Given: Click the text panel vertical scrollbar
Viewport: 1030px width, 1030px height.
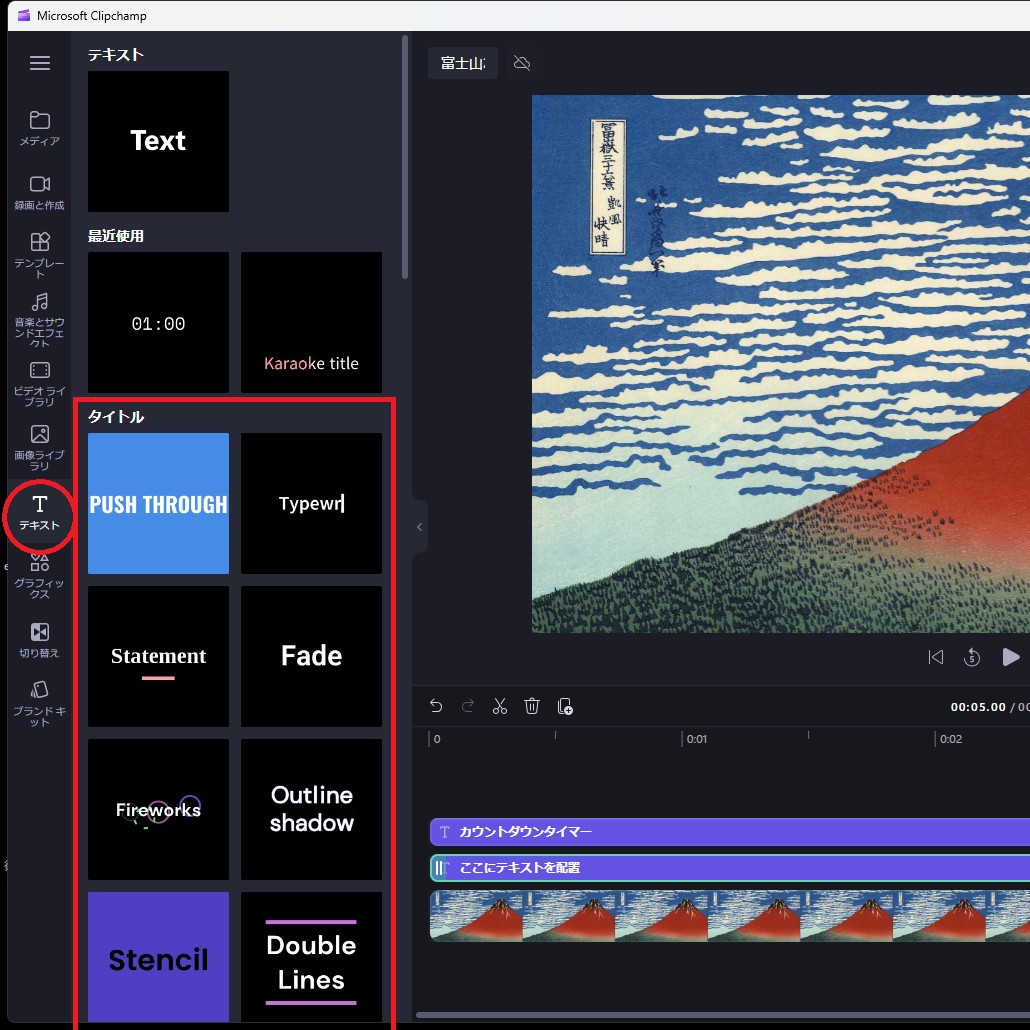Looking at the screenshot, I should point(405,158).
